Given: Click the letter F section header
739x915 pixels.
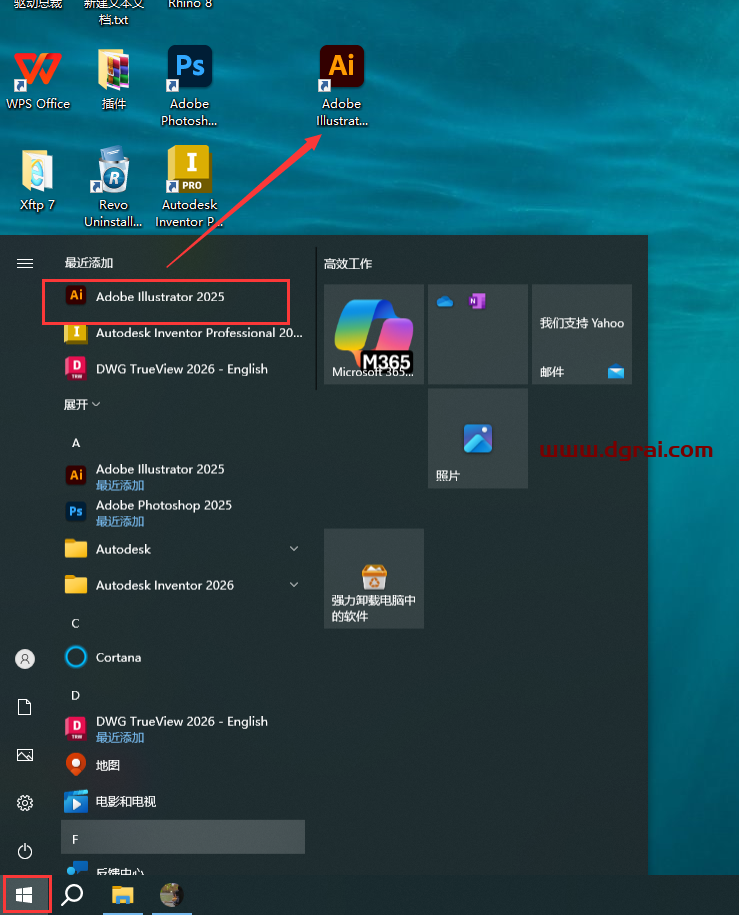Looking at the screenshot, I should [183, 837].
